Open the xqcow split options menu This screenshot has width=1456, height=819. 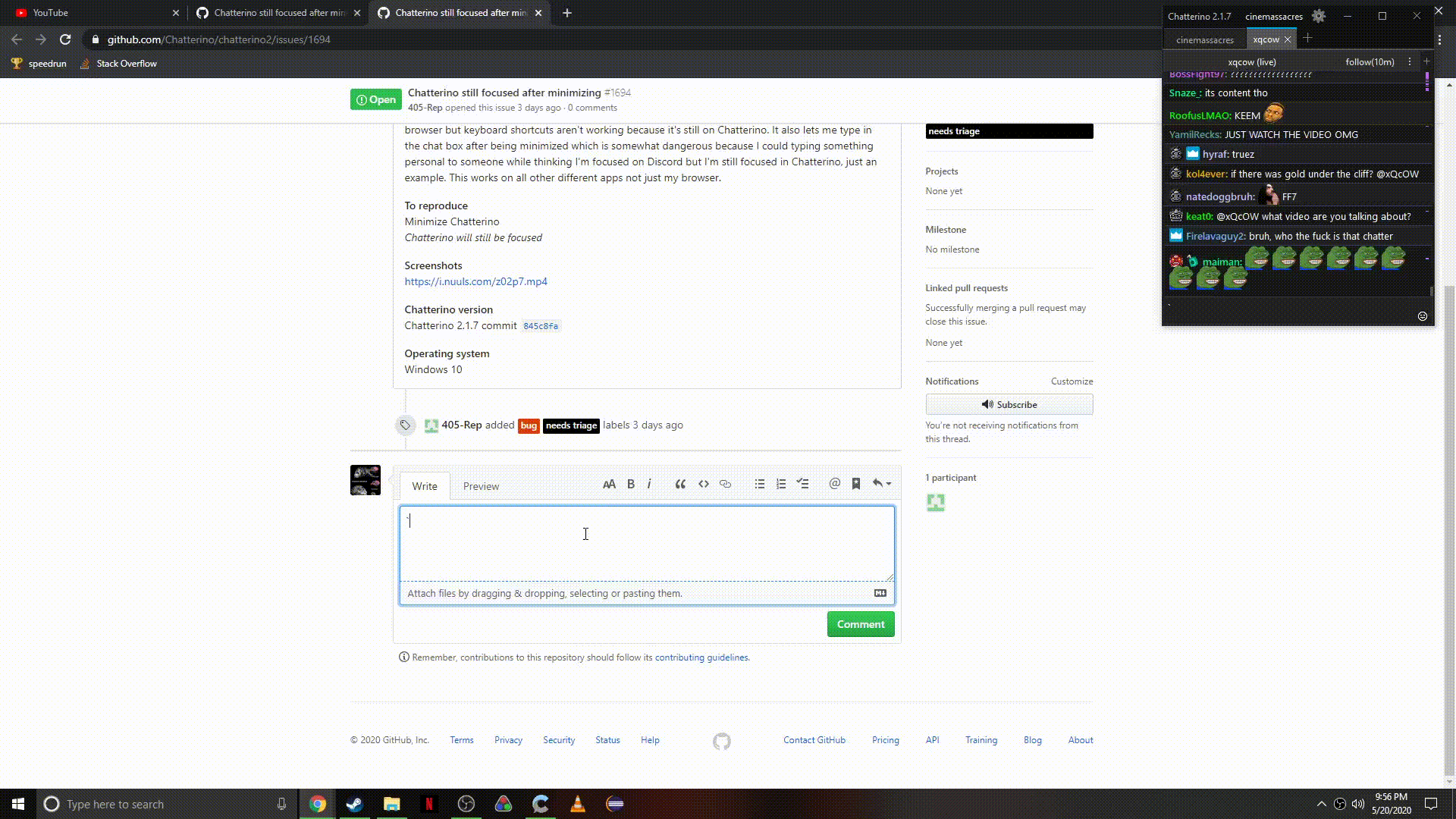(x=1409, y=61)
